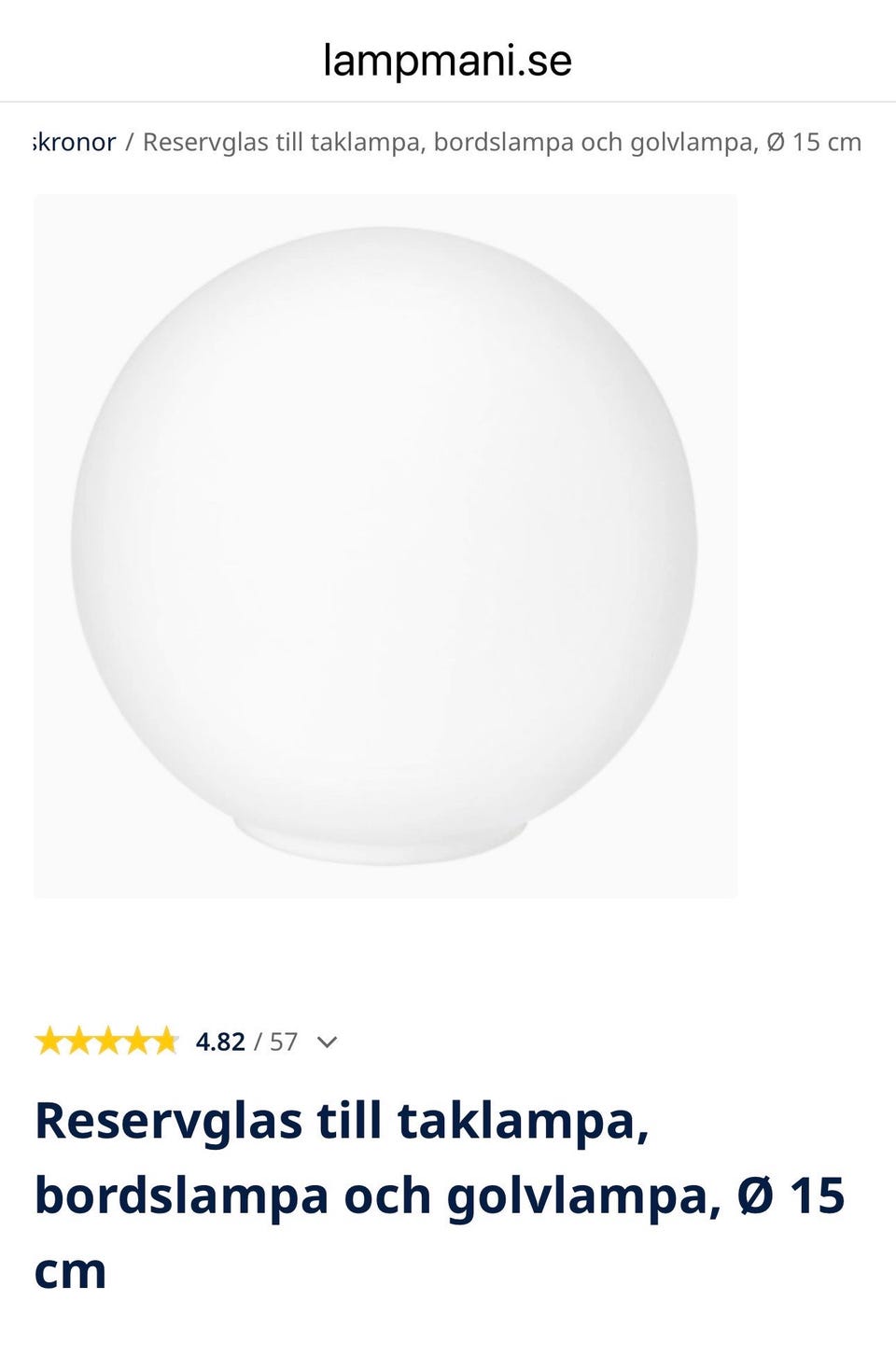896x1356 pixels.
Task: Click the 'cm' word ending the product title
Action: coord(70,1272)
